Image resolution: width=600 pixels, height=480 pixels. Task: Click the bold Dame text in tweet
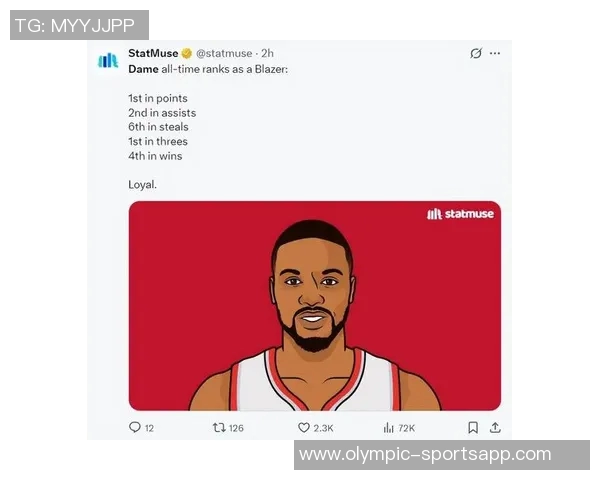pyautogui.click(x=143, y=69)
